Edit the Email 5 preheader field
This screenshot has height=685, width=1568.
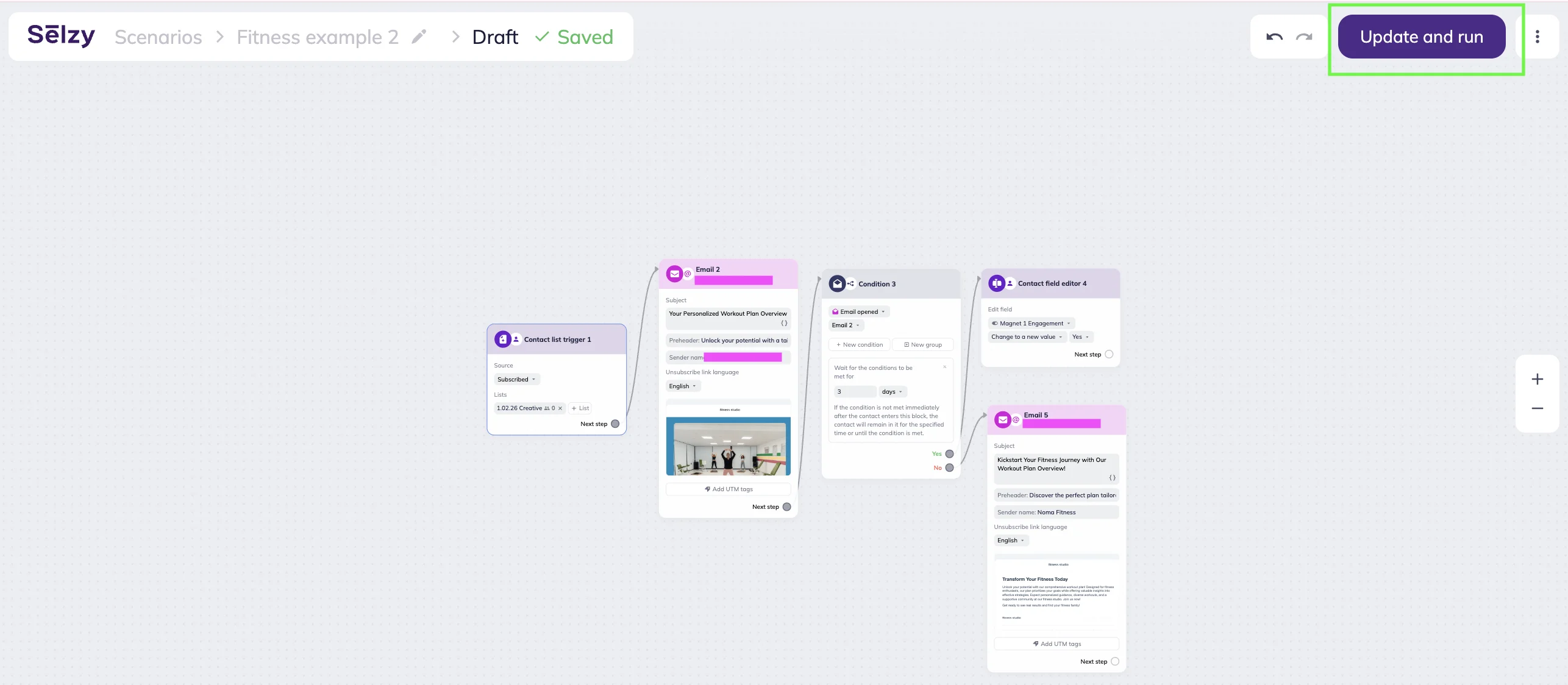click(1057, 495)
